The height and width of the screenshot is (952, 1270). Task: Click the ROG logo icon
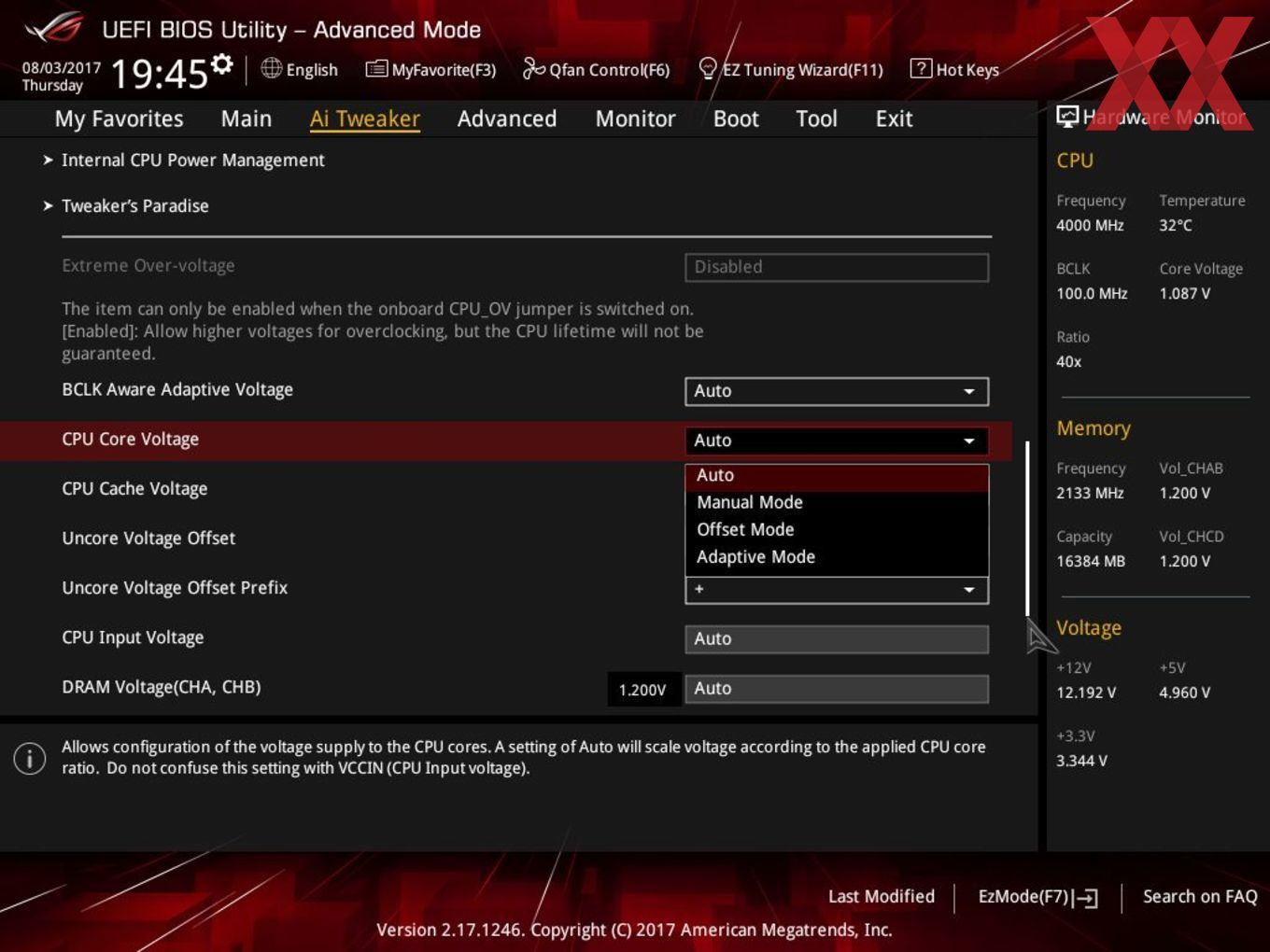(x=54, y=28)
